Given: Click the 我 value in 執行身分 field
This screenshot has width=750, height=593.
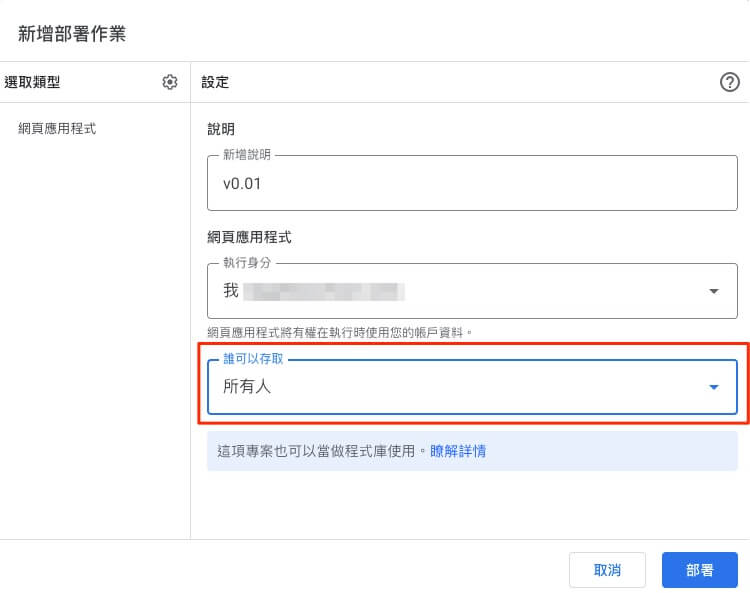Looking at the screenshot, I should pos(231,291).
